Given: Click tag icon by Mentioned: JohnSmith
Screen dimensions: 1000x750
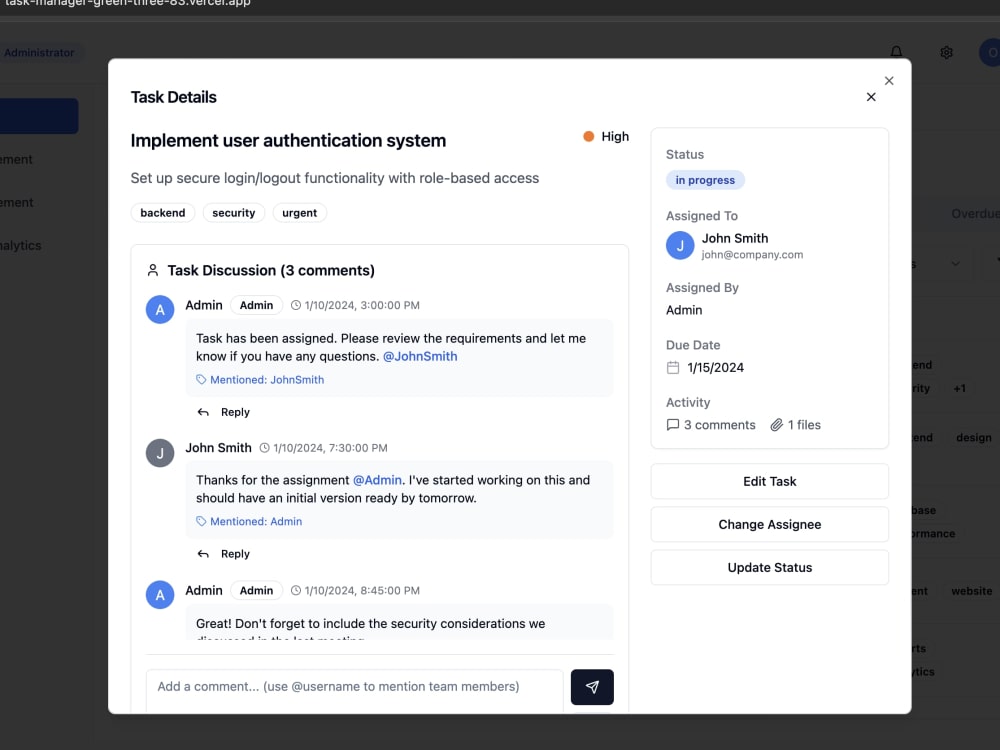Looking at the screenshot, I should click(x=201, y=379).
